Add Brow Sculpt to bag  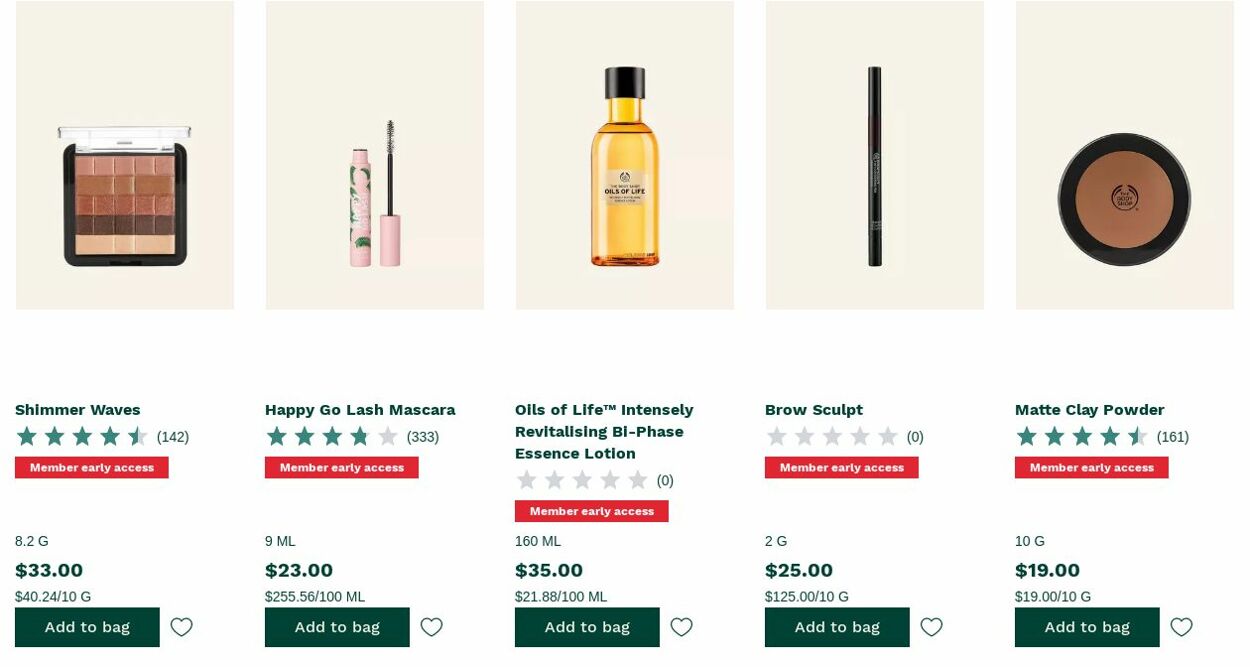pos(837,627)
